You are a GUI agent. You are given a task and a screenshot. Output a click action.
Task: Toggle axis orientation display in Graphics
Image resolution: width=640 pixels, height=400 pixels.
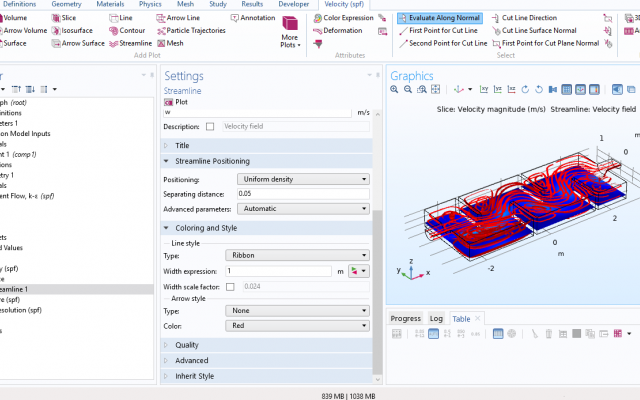coord(580,89)
